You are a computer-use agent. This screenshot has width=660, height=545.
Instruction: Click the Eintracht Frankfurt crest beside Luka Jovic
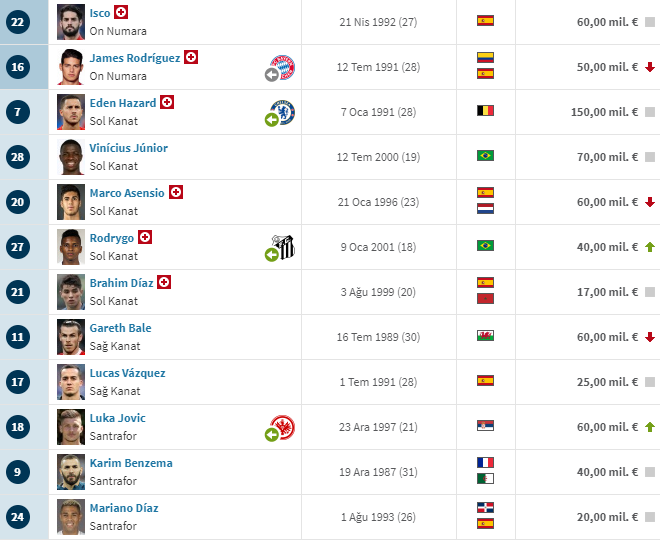coord(282,427)
